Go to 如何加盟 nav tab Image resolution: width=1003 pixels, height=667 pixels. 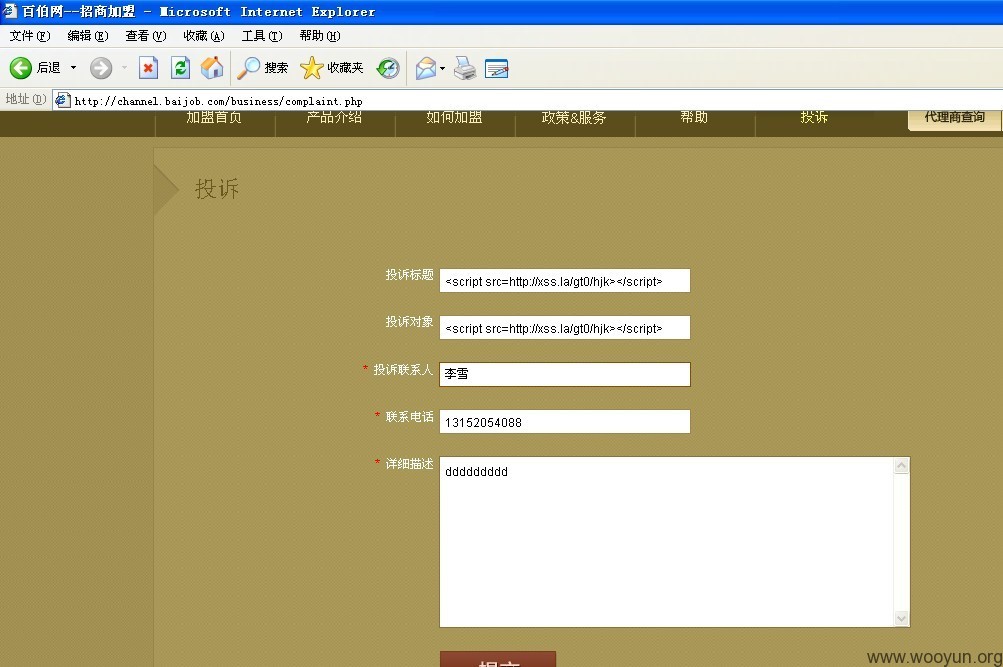pos(455,118)
